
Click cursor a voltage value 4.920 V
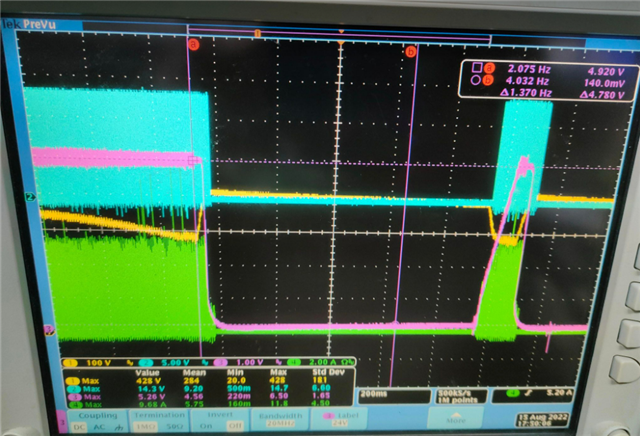pos(606,72)
